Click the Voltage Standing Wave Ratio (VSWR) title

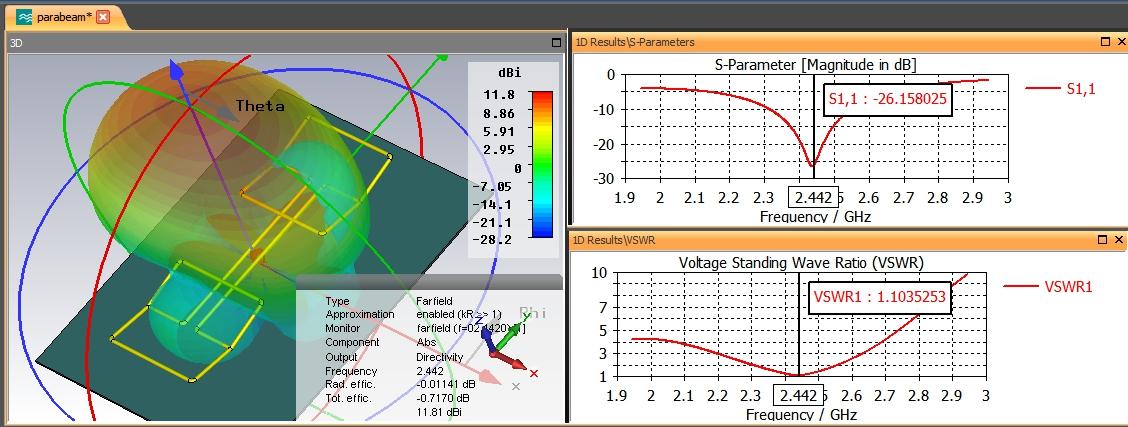point(801,263)
